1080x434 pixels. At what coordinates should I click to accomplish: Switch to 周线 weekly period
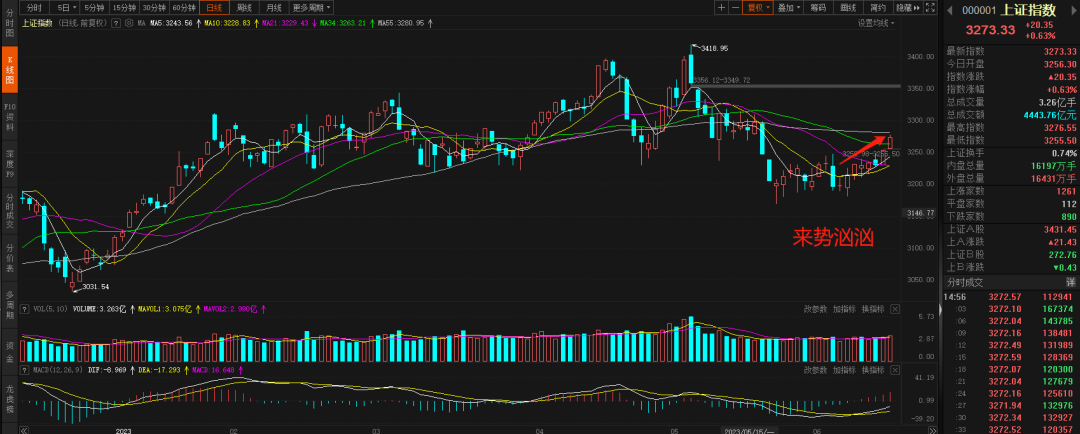245,8
